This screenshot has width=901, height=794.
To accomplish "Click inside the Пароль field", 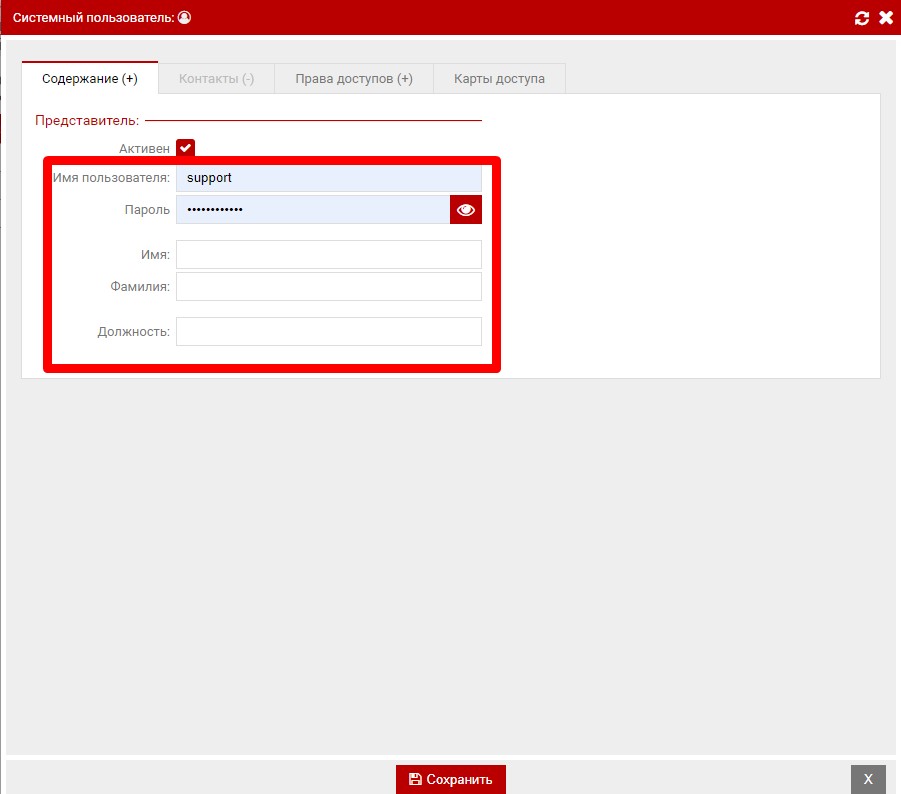I will click(312, 210).
